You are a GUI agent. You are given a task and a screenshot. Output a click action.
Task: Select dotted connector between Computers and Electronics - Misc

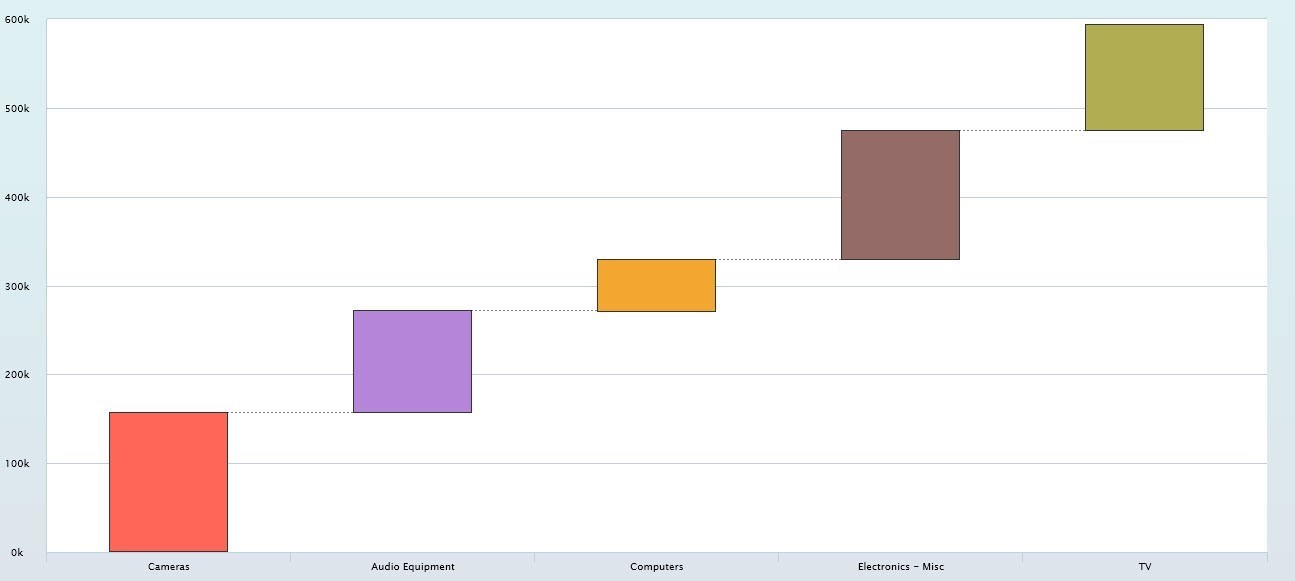[778, 259]
